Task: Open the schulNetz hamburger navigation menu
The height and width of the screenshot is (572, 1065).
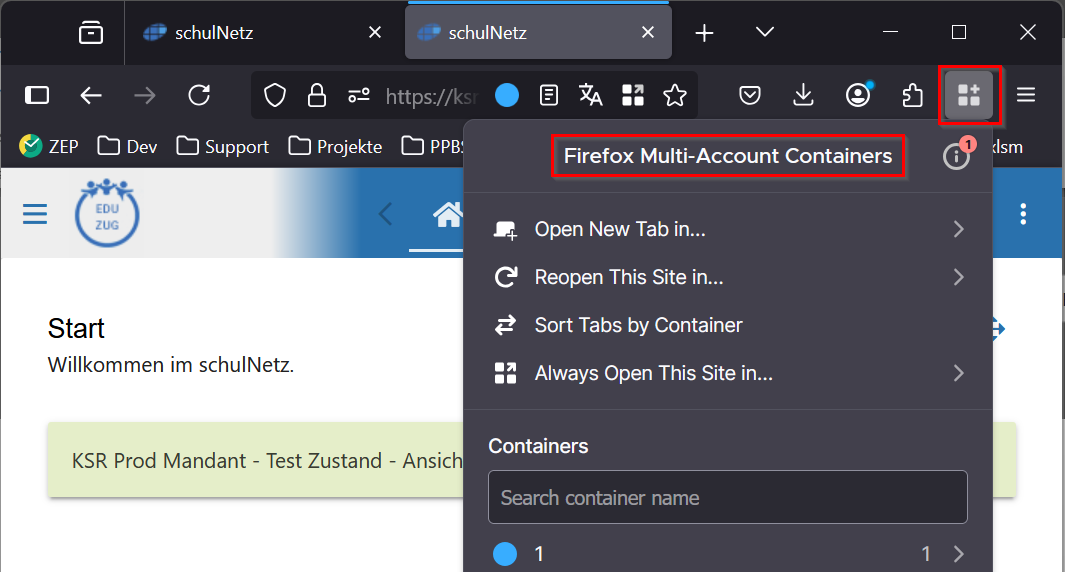Action: point(35,214)
